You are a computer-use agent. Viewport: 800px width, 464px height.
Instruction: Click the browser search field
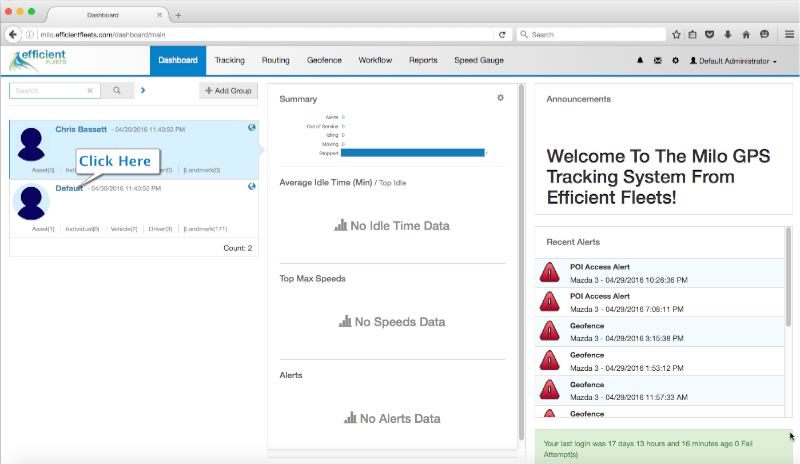pos(592,34)
